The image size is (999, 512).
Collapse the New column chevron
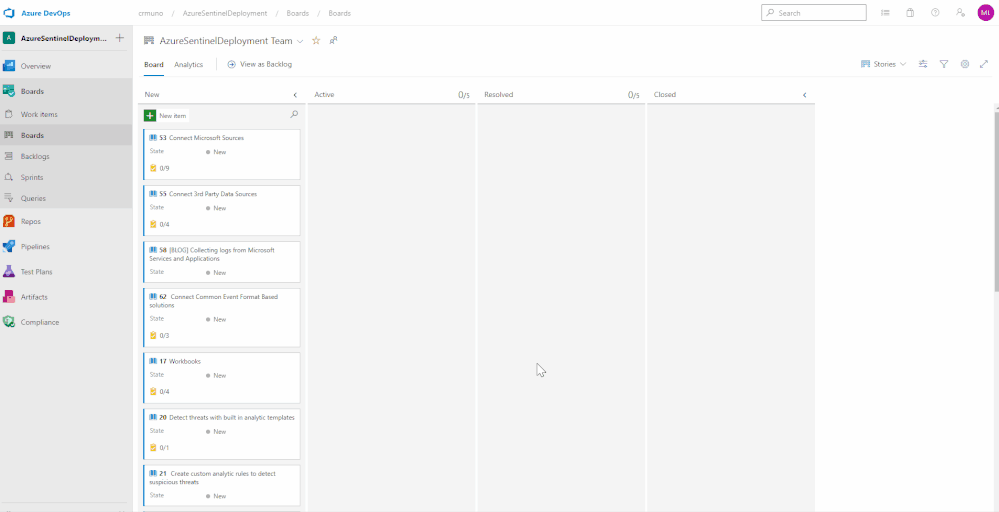click(295, 95)
